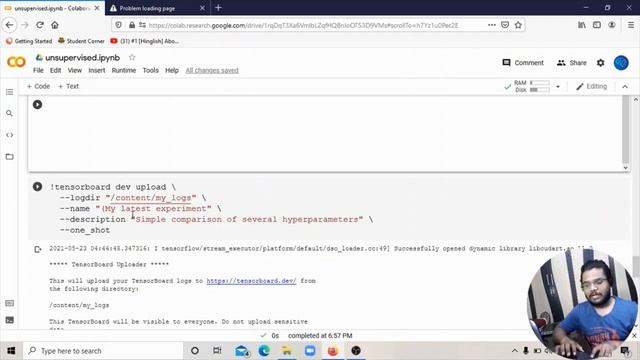Open the Editing mode dropdown
This screenshot has height=360, width=640.
(x=591, y=87)
